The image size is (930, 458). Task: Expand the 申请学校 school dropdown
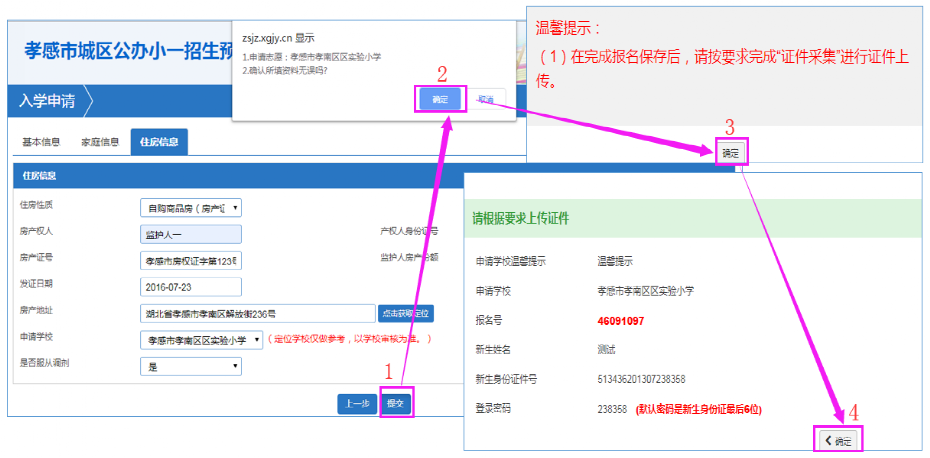202,340
